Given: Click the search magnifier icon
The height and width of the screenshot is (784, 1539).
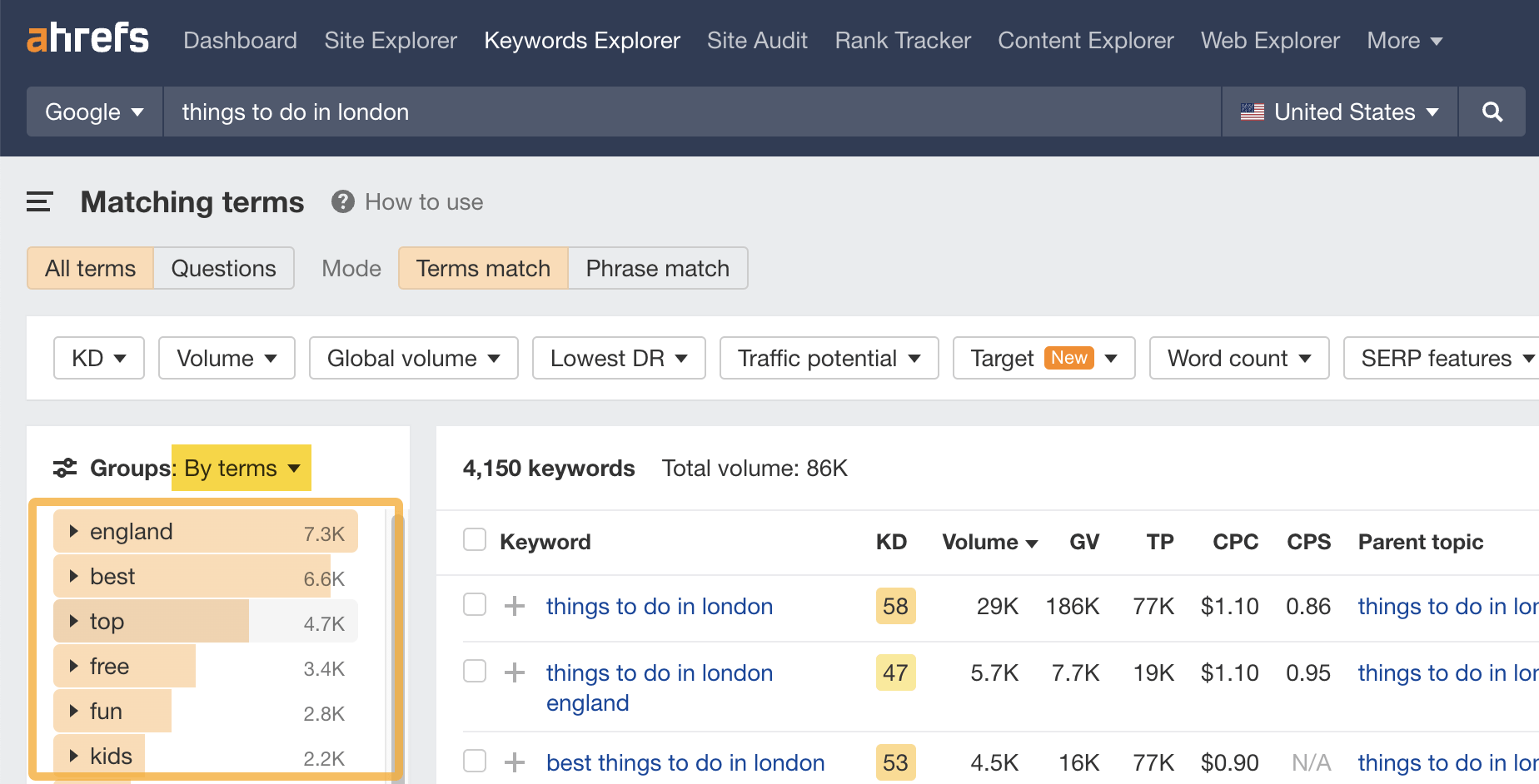Looking at the screenshot, I should 1492,112.
